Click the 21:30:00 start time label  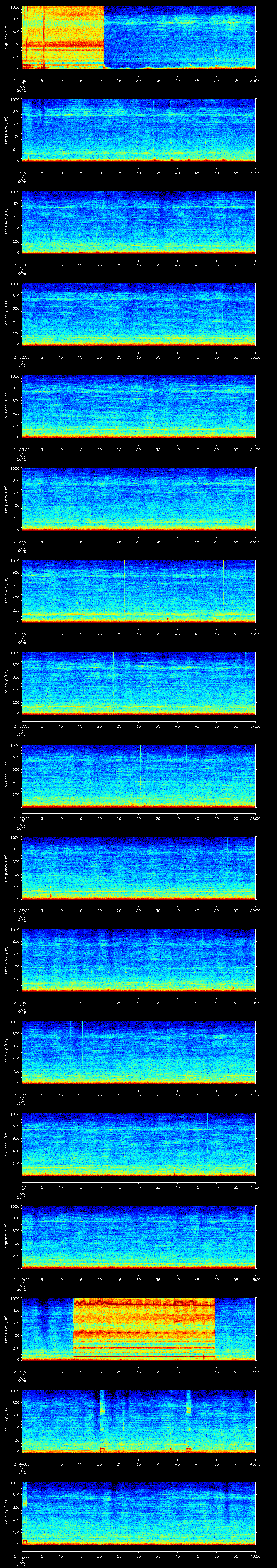21,173
